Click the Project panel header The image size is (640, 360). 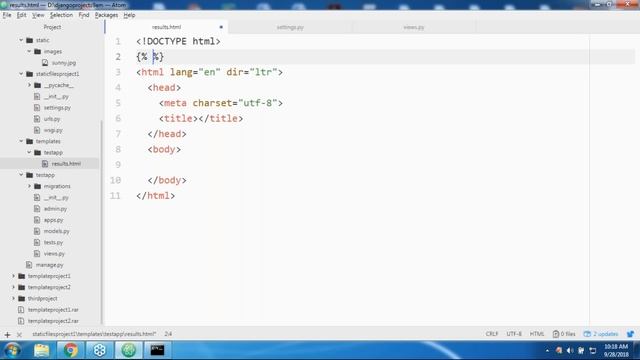pos(52,27)
